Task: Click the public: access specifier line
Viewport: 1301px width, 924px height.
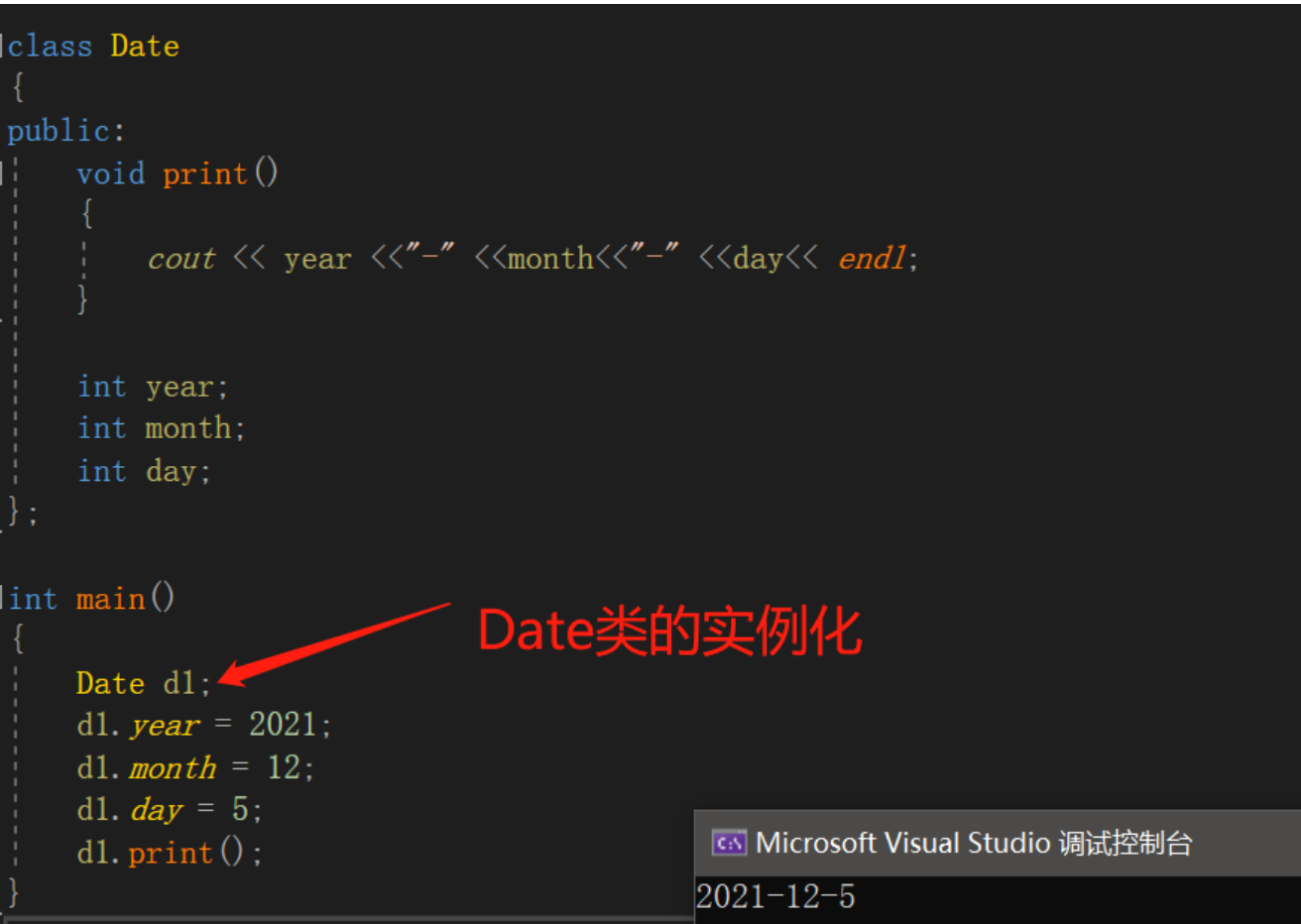Action: pos(65,131)
